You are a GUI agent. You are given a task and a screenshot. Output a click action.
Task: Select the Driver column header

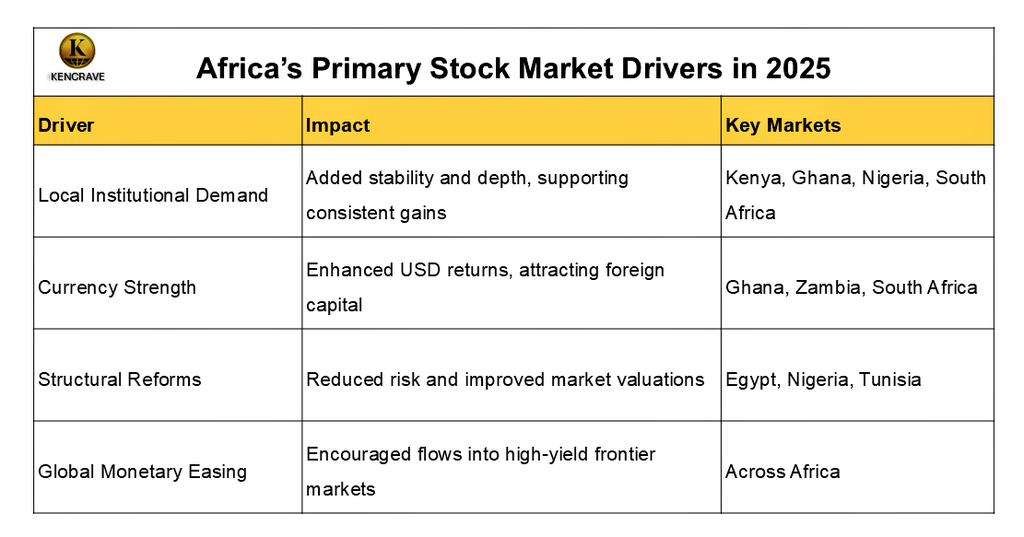66,125
